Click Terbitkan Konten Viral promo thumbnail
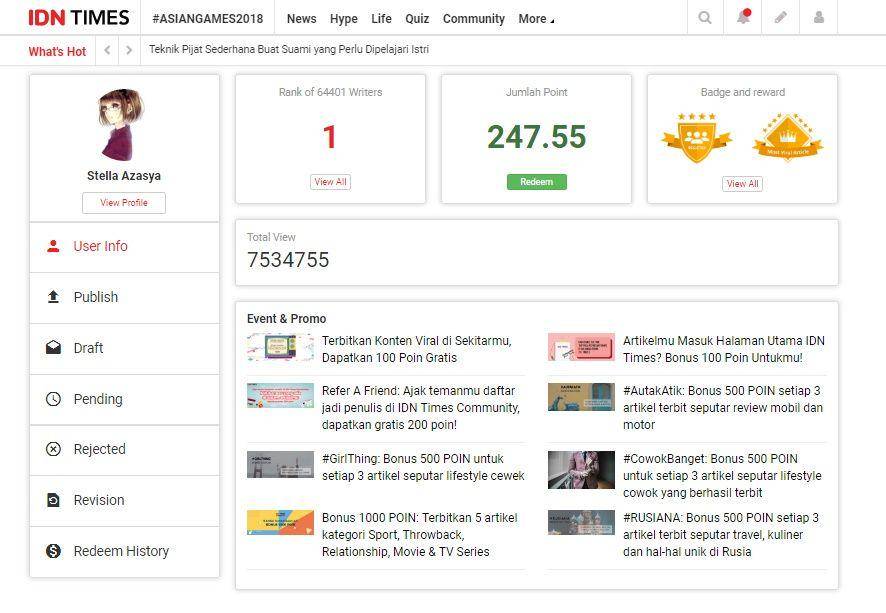The image size is (886, 613). (x=280, y=346)
